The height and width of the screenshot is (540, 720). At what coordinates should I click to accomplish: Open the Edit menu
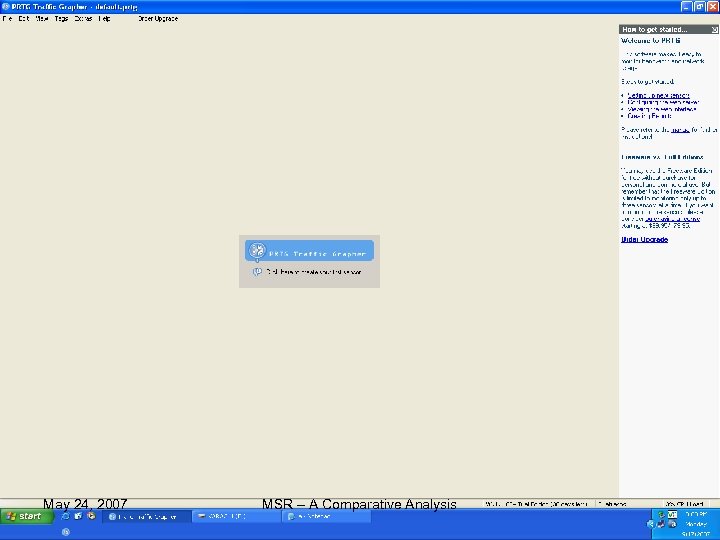click(24, 19)
